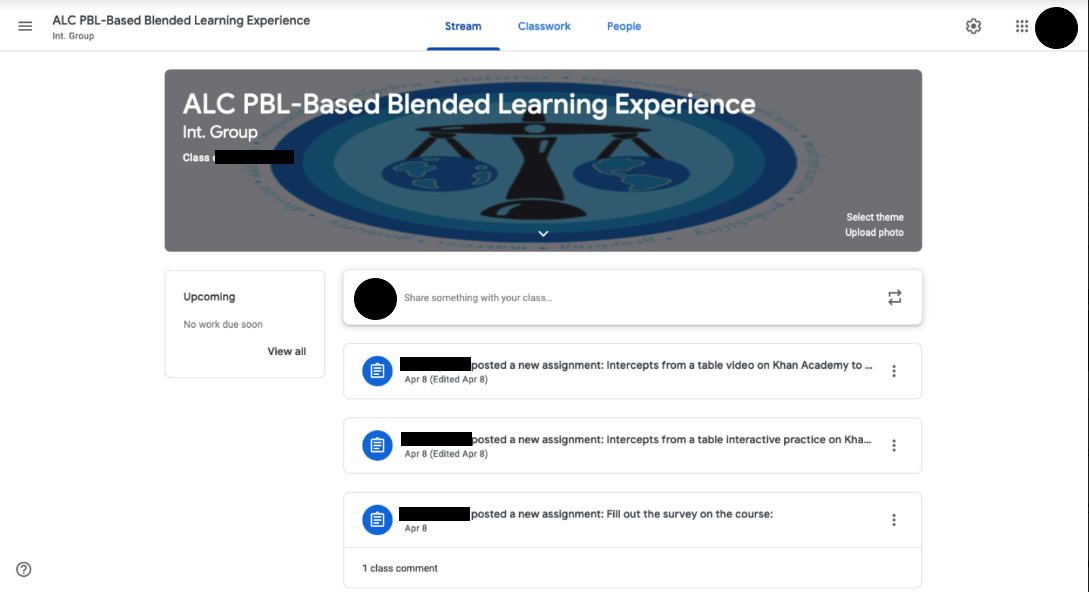Select the Stream tab
The height and width of the screenshot is (592, 1089).
click(463, 26)
